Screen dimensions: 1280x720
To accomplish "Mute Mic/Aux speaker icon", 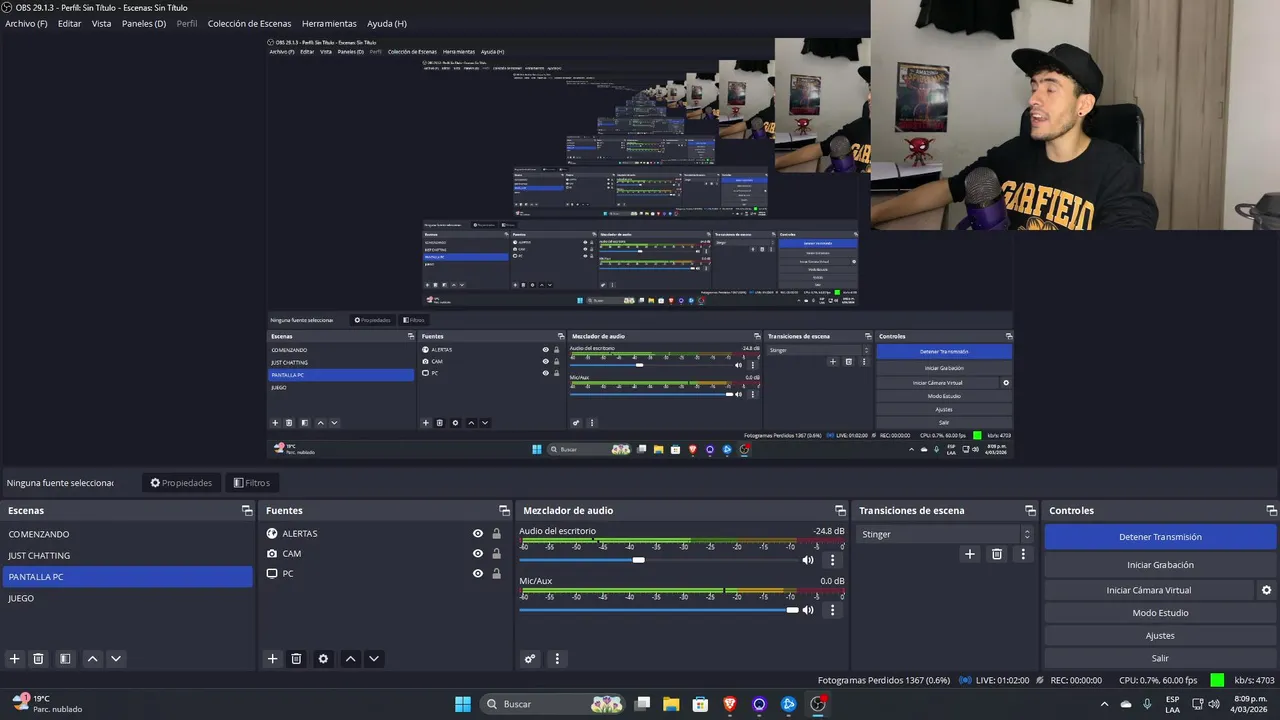I will [808, 610].
